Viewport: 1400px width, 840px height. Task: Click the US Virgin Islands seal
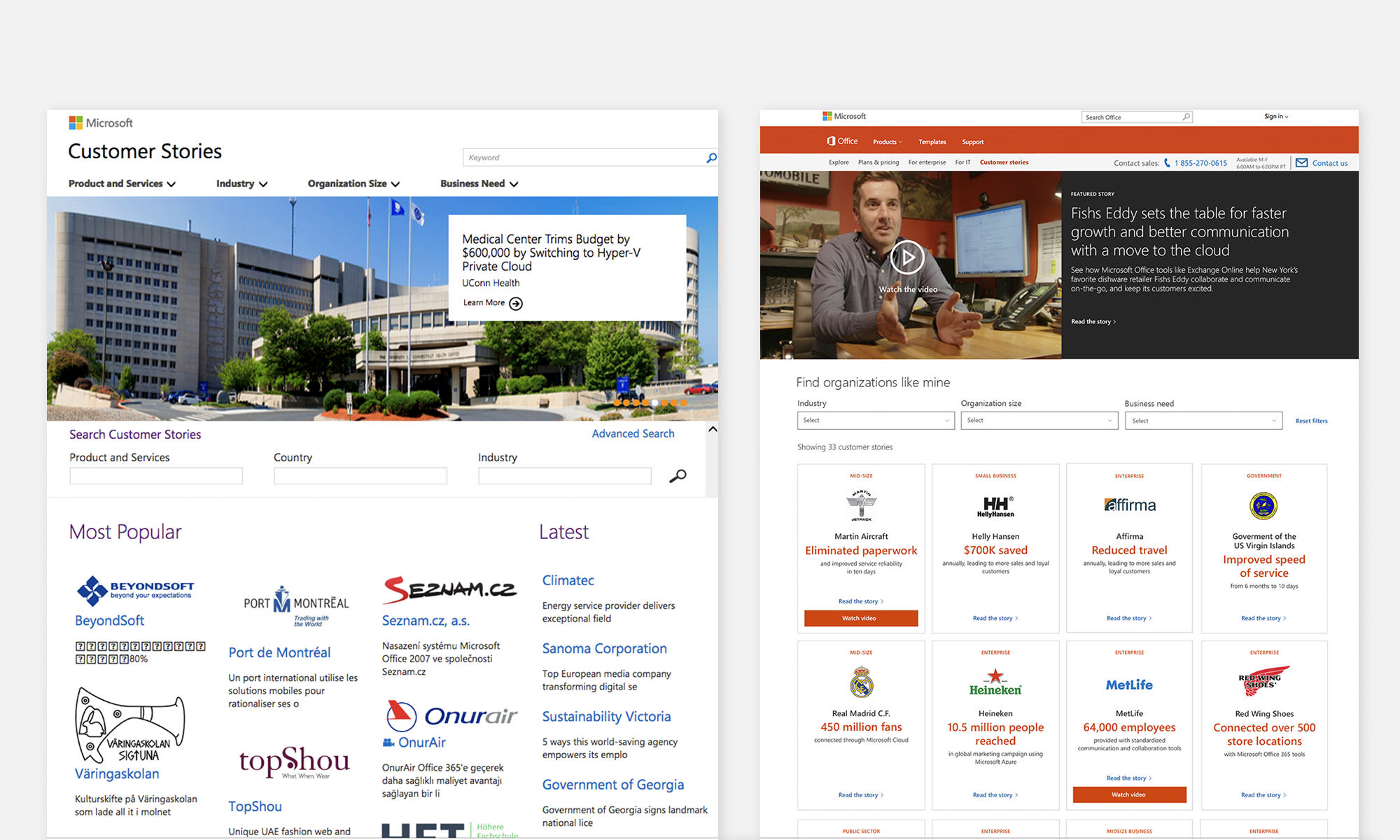click(x=1263, y=505)
